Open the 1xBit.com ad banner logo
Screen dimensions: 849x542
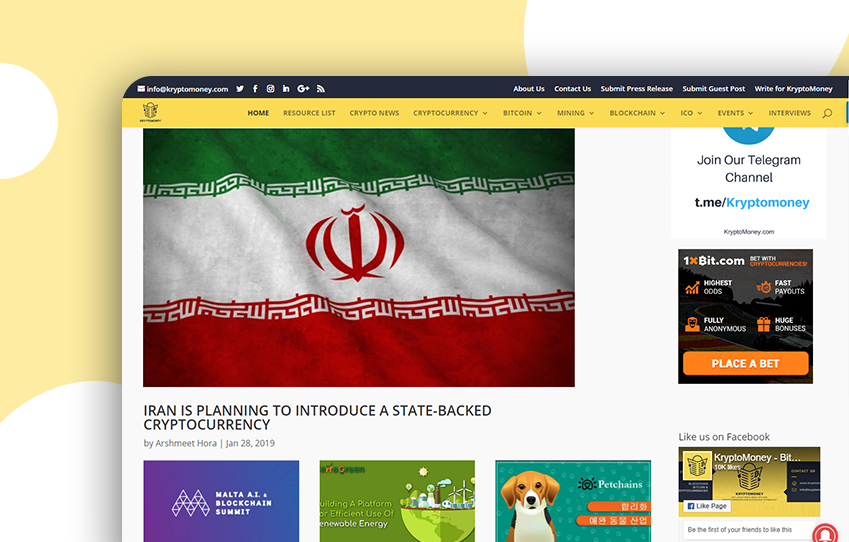[714, 260]
